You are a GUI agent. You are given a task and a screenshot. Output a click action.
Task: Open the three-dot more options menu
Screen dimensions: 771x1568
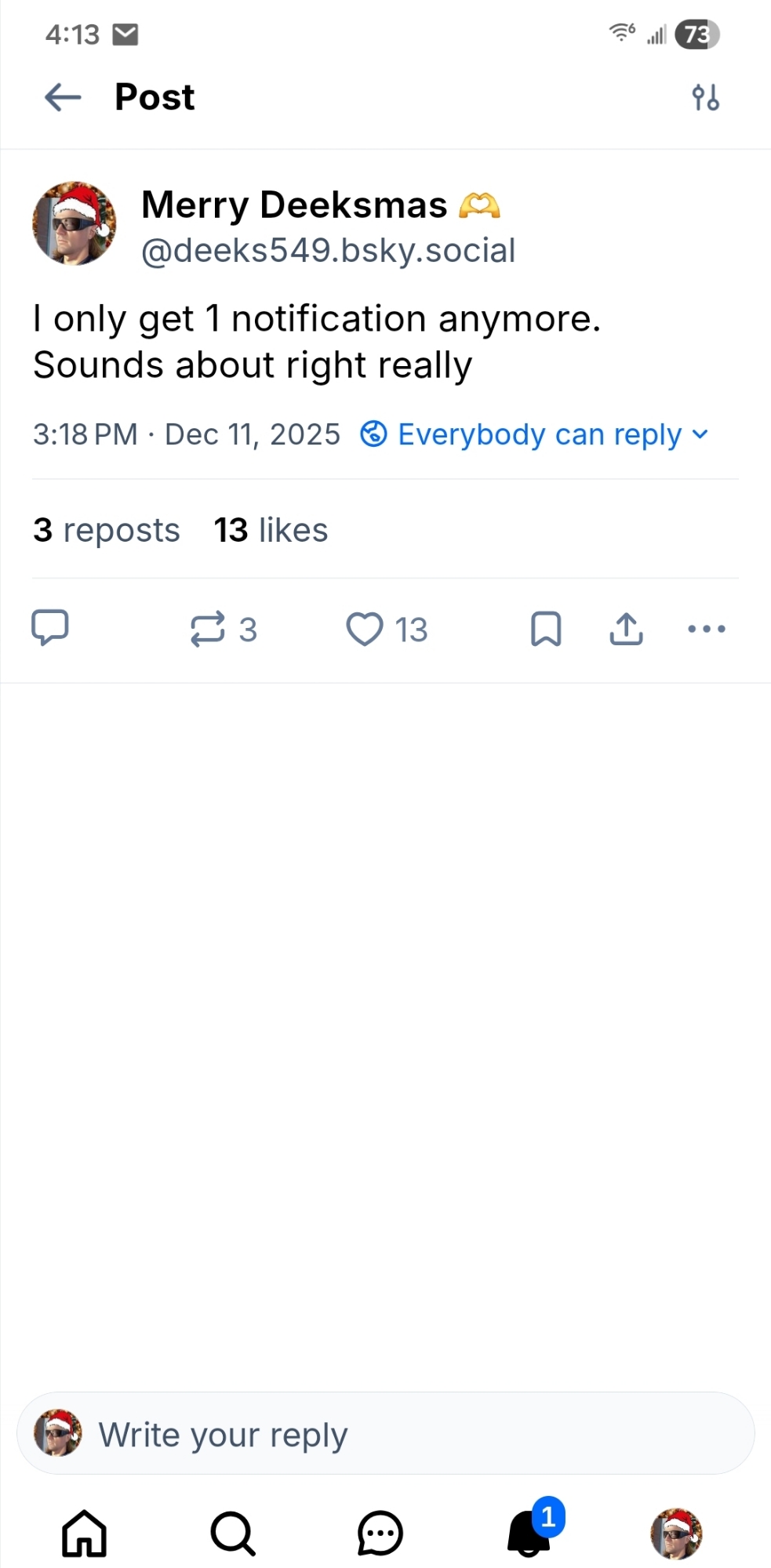(x=706, y=629)
